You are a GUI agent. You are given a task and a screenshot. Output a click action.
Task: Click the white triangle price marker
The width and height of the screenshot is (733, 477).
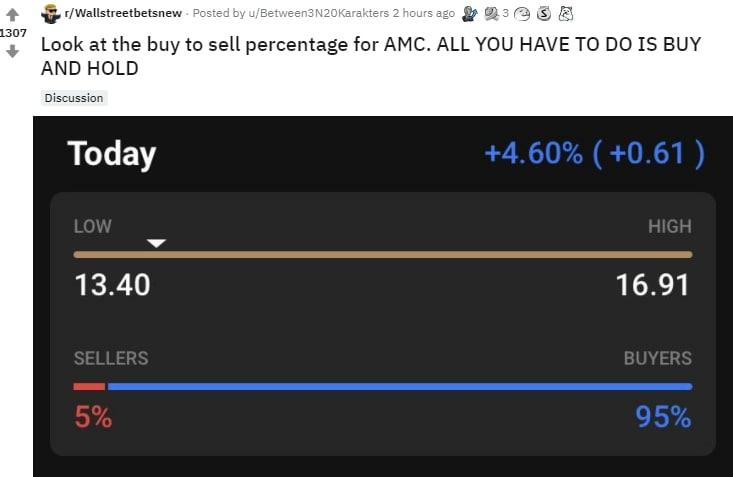(x=156, y=243)
